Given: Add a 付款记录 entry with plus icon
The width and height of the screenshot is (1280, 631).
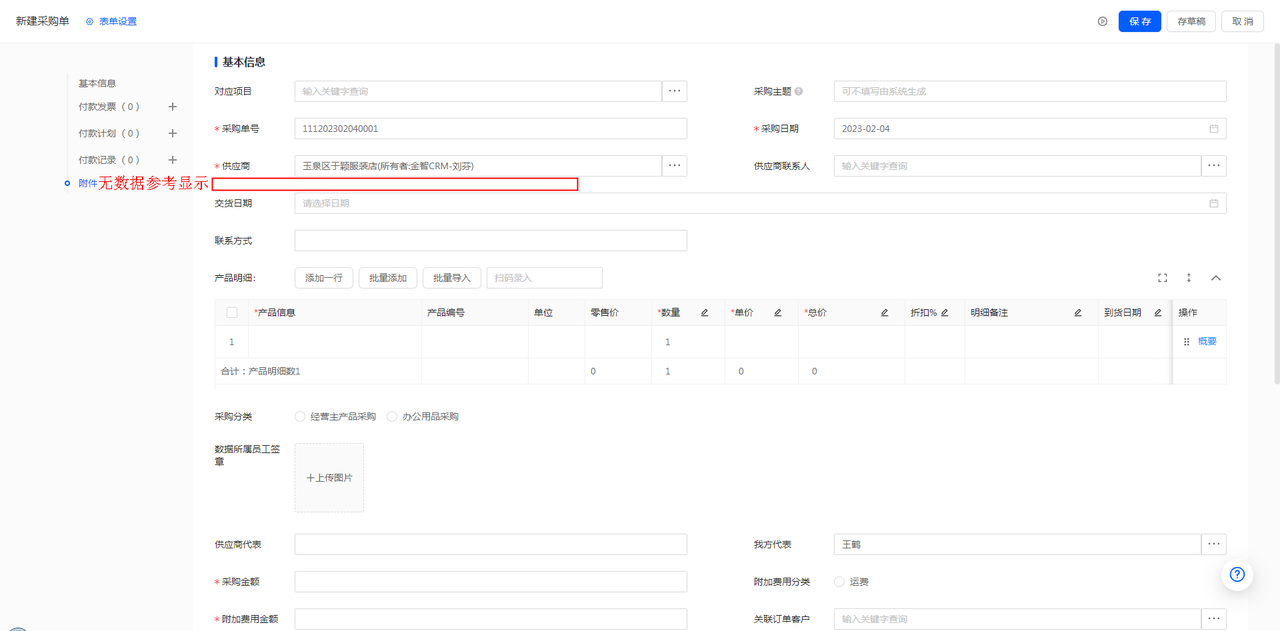Looking at the screenshot, I should 172,160.
